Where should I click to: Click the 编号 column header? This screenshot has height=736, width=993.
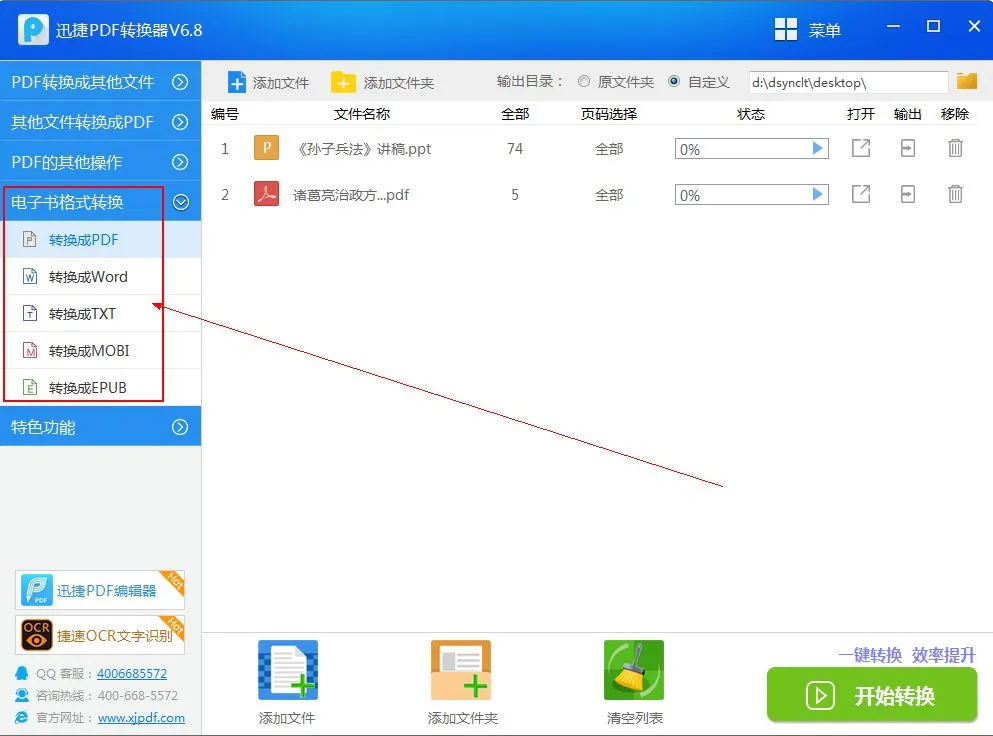(225, 114)
